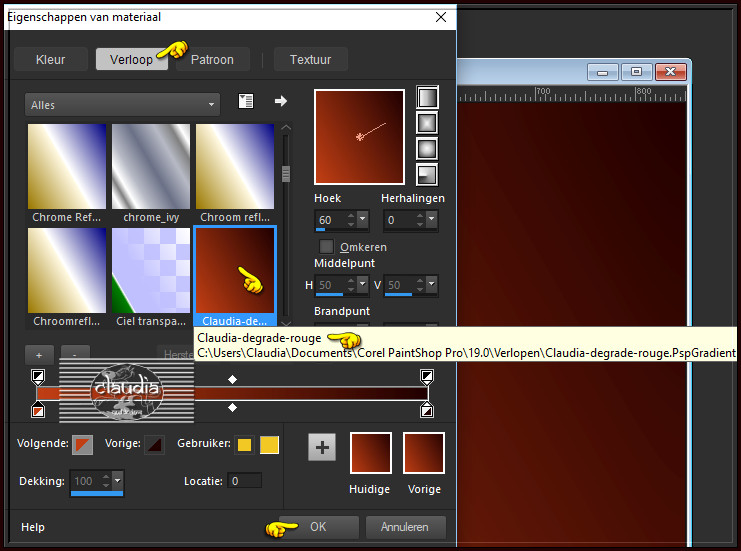This screenshot has height=551, width=741.
Task: Click the Help button
Action: [33, 527]
